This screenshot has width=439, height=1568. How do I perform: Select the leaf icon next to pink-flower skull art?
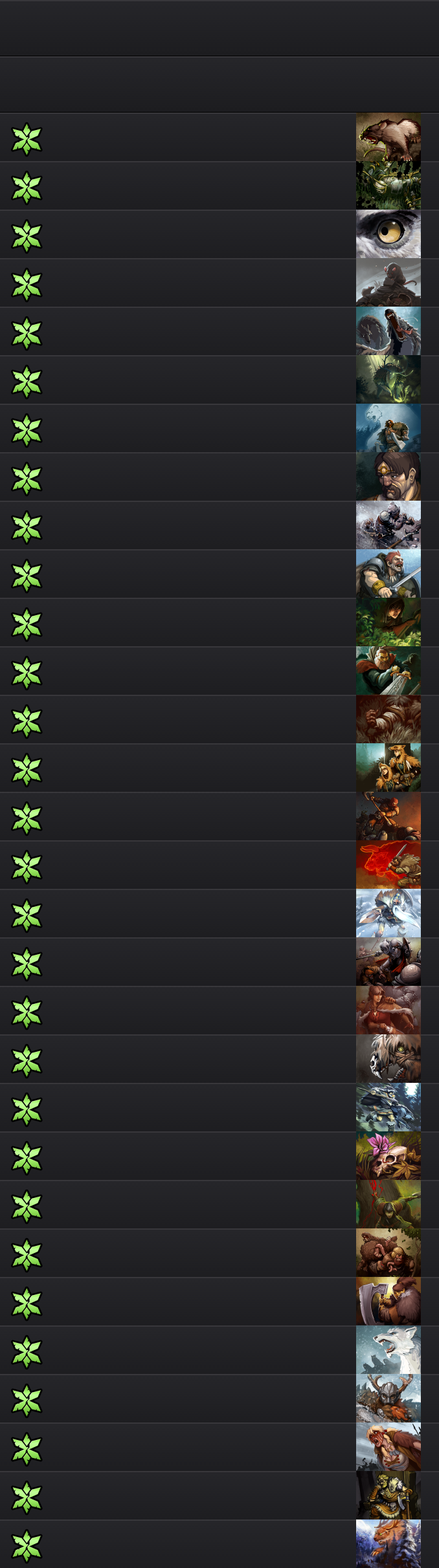[27, 1157]
